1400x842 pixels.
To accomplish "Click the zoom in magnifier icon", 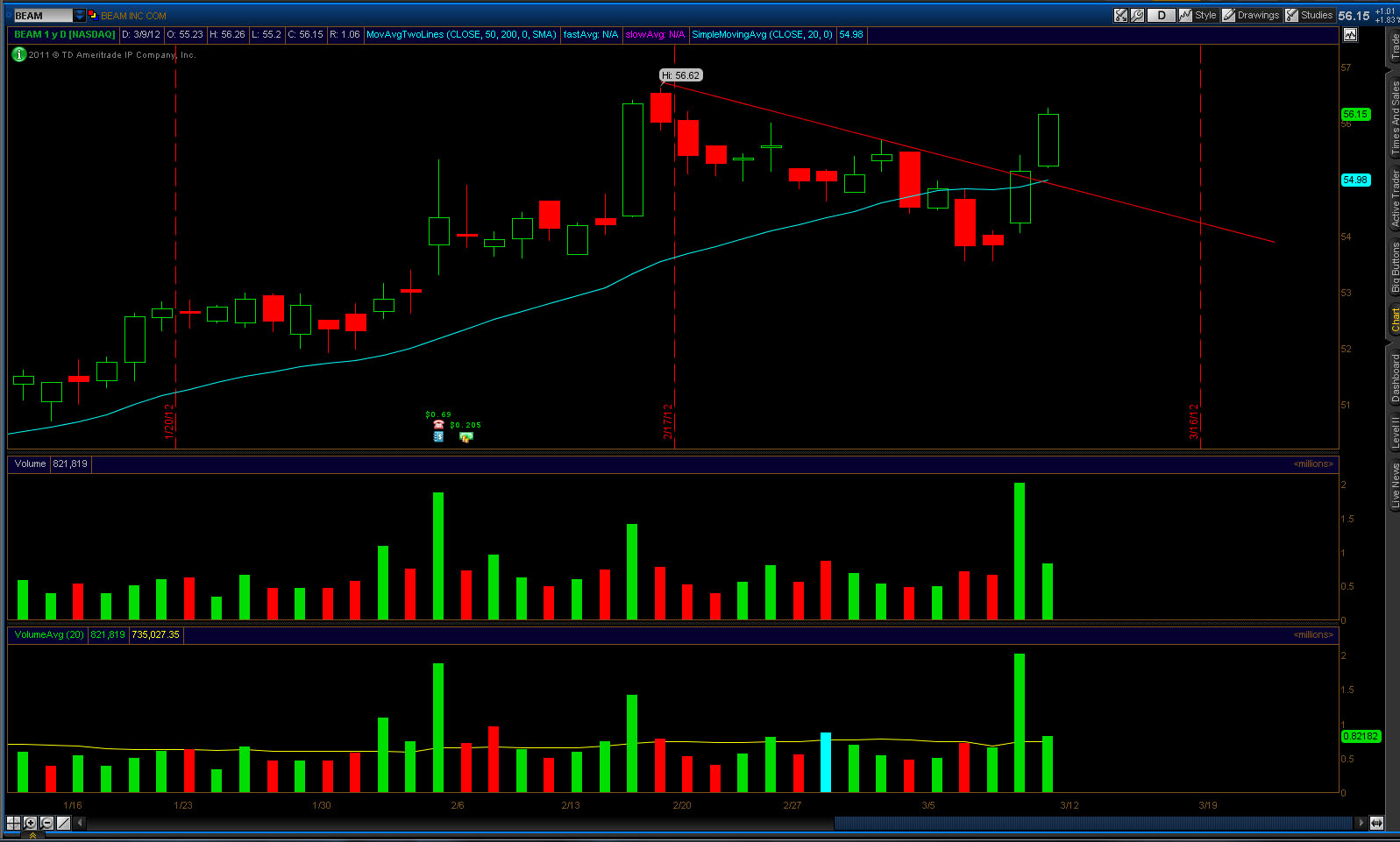I will pyautogui.click(x=30, y=823).
